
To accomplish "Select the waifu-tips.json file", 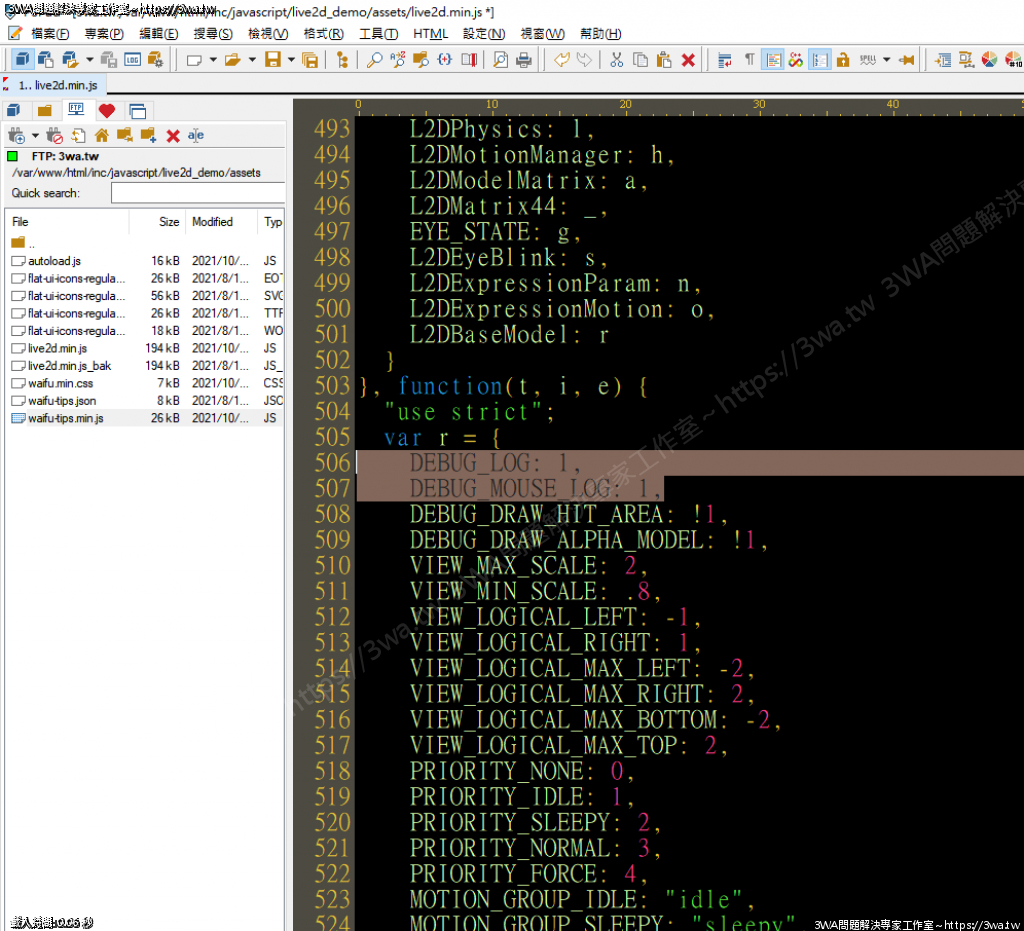I will coord(62,401).
